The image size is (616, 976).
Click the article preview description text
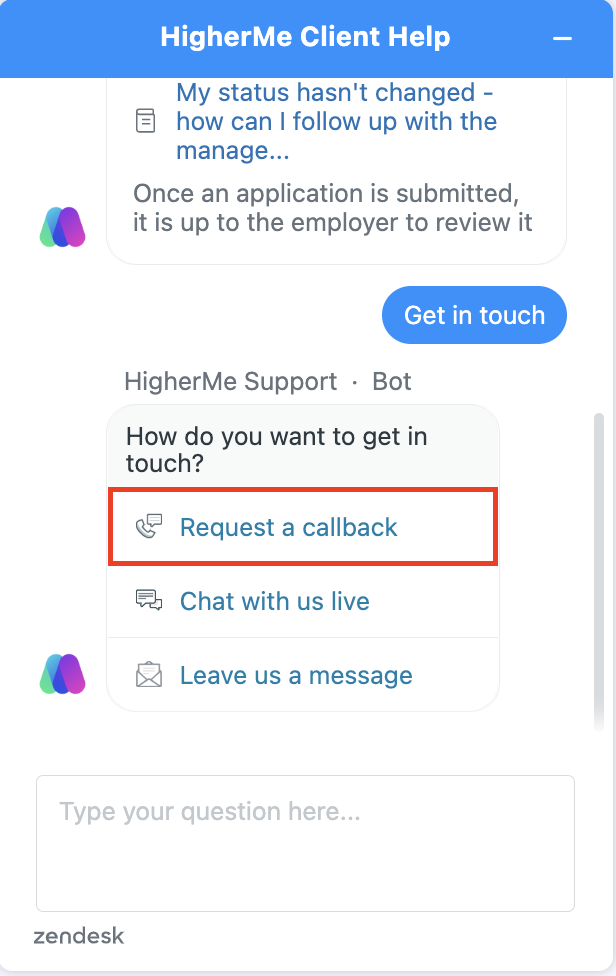tap(332, 206)
